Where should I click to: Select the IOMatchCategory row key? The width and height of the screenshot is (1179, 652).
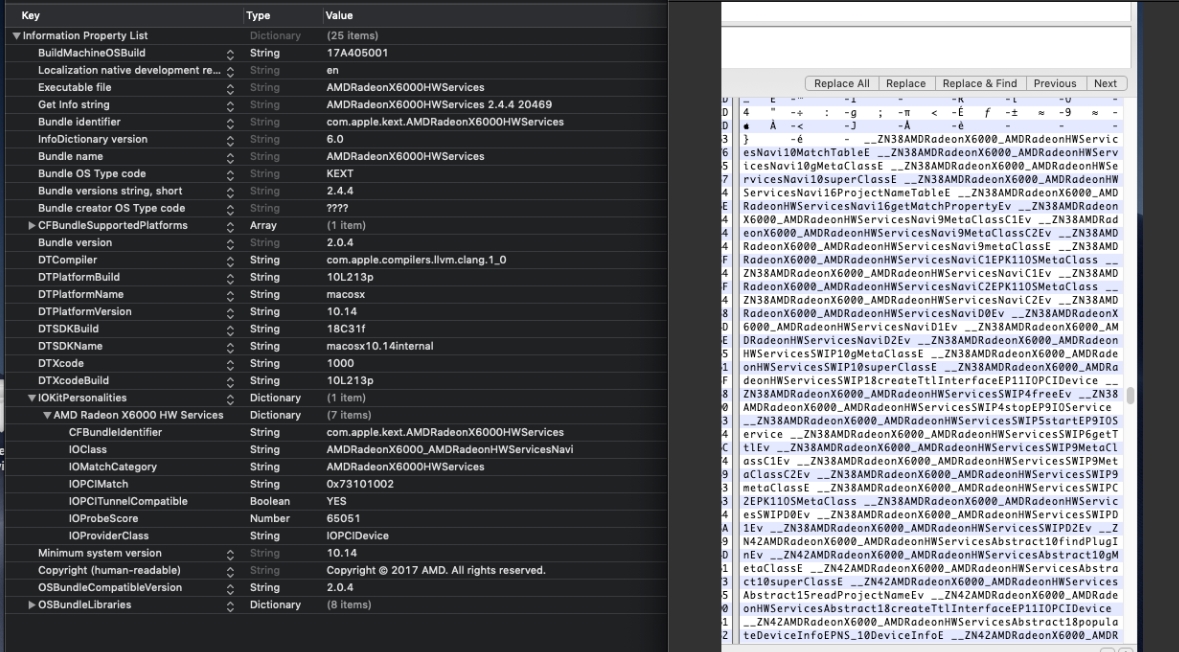[x=112, y=467]
